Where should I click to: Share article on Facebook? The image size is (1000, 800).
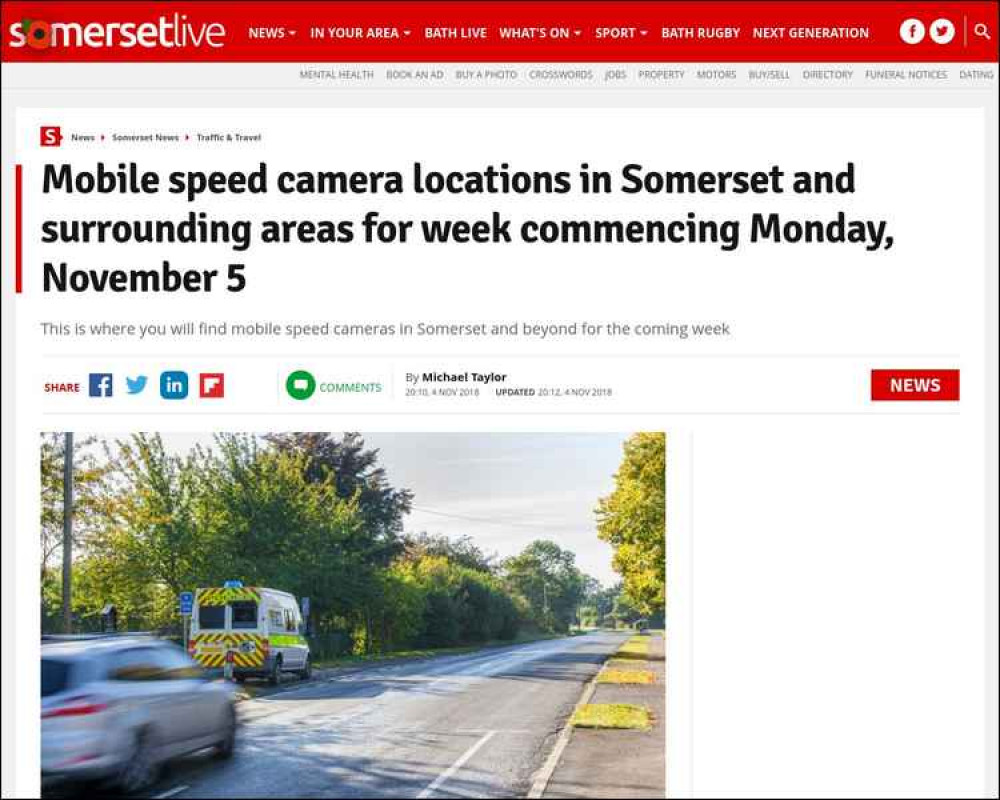(101, 385)
